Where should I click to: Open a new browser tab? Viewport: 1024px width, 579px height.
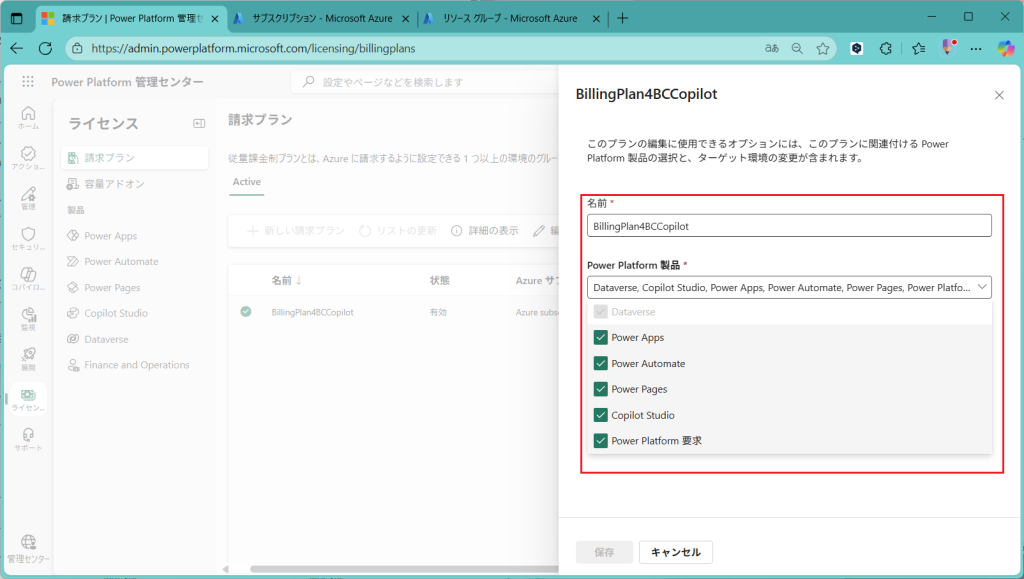pyautogui.click(x=622, y=18)
